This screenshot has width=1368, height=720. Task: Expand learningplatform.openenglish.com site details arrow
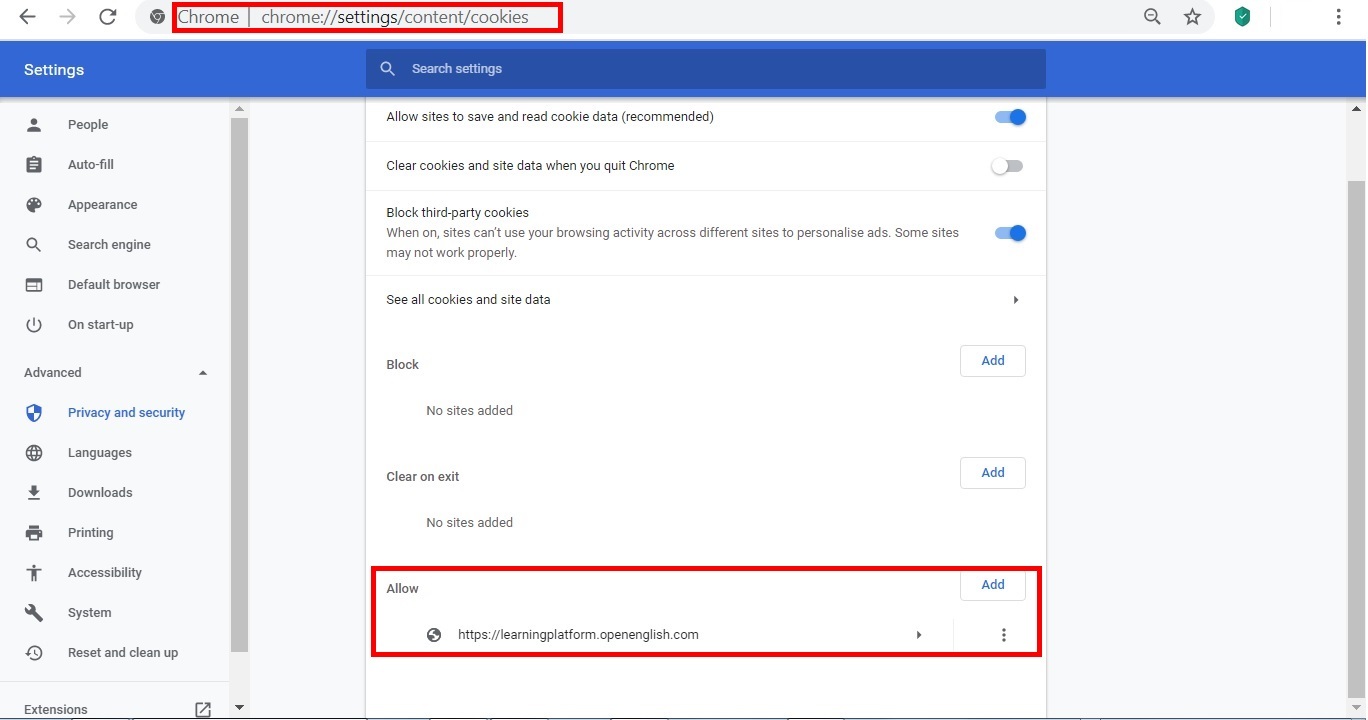click(919, 635)
